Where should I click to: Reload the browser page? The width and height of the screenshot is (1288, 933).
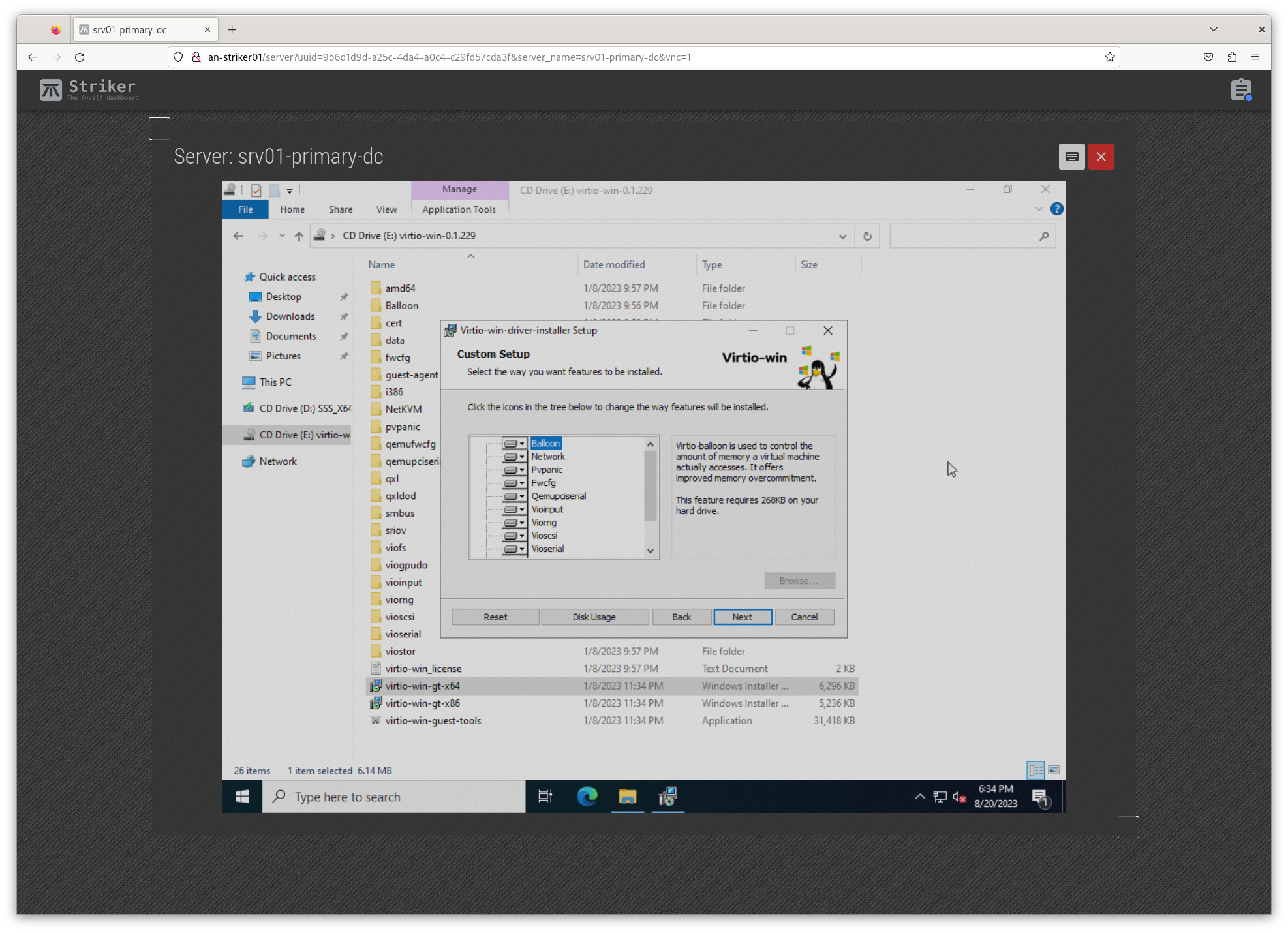point(80,57)
